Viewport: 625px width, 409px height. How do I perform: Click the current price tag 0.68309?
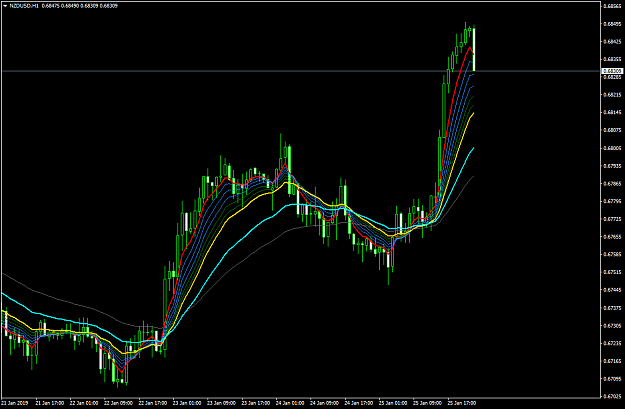click(x=613, y=71)
